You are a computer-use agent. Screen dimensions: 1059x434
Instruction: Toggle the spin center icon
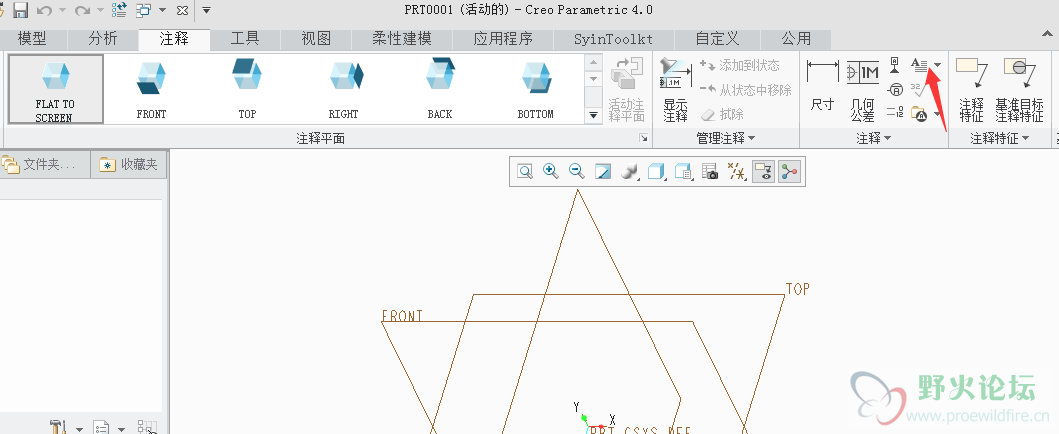click(x=789, y=171)
